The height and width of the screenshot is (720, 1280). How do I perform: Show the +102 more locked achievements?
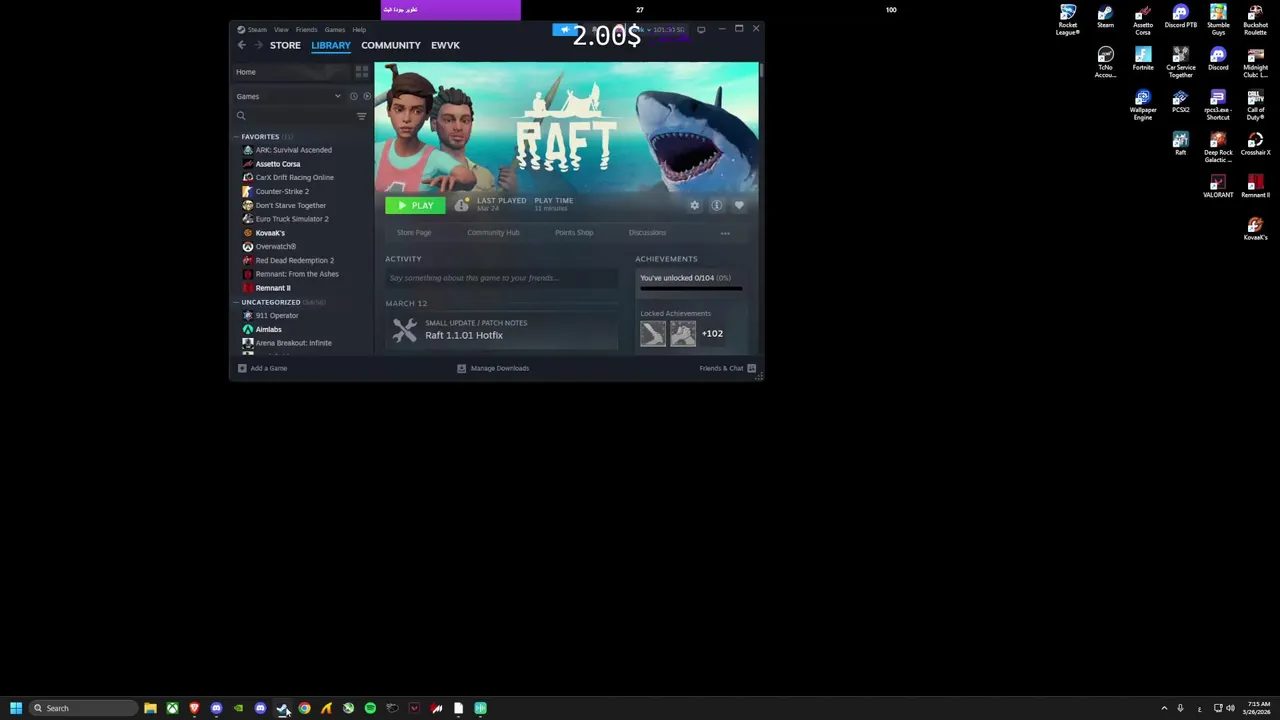pyautogui.click(x=712, y=334)
